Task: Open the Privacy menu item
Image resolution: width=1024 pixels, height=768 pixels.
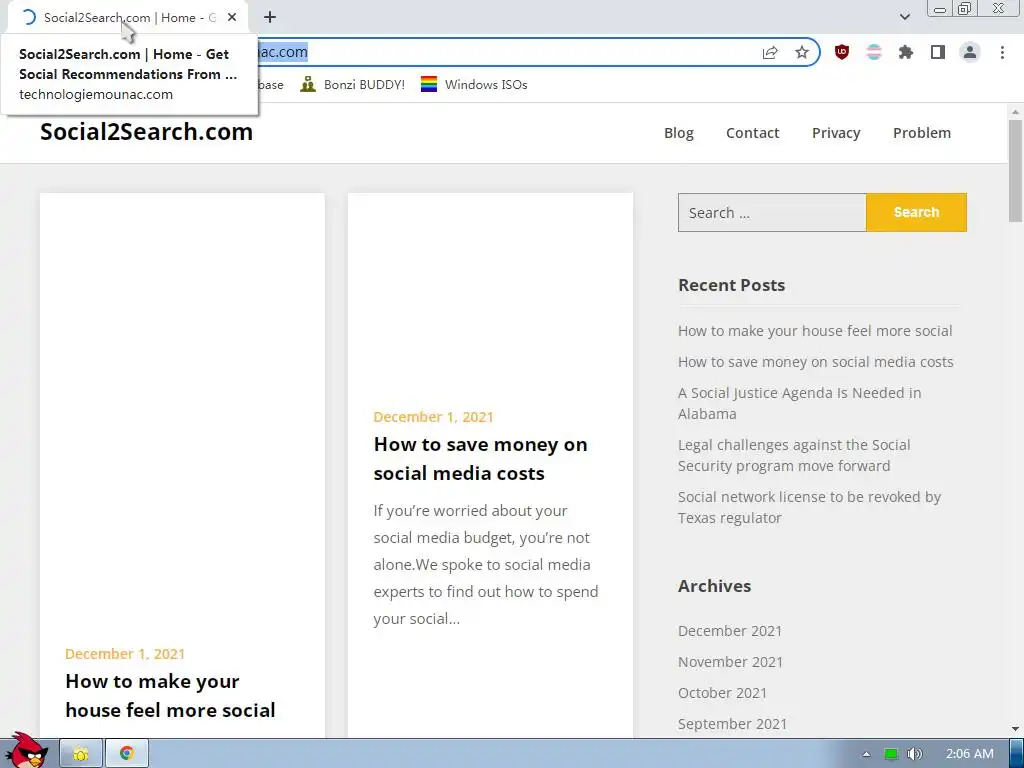Action: click(836, 133)
